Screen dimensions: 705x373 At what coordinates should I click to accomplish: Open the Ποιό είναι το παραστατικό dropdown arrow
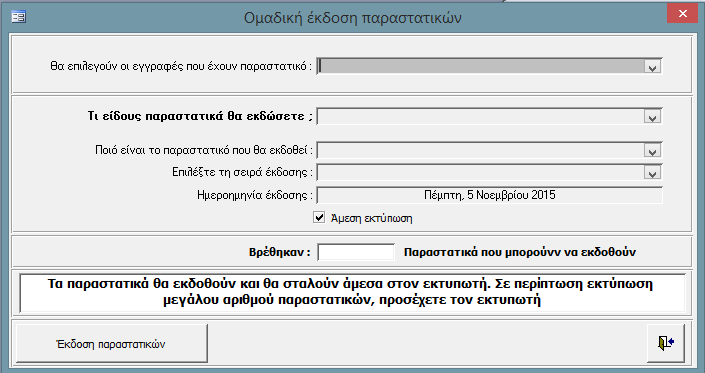pyautogui.click(x=652, y=151)
